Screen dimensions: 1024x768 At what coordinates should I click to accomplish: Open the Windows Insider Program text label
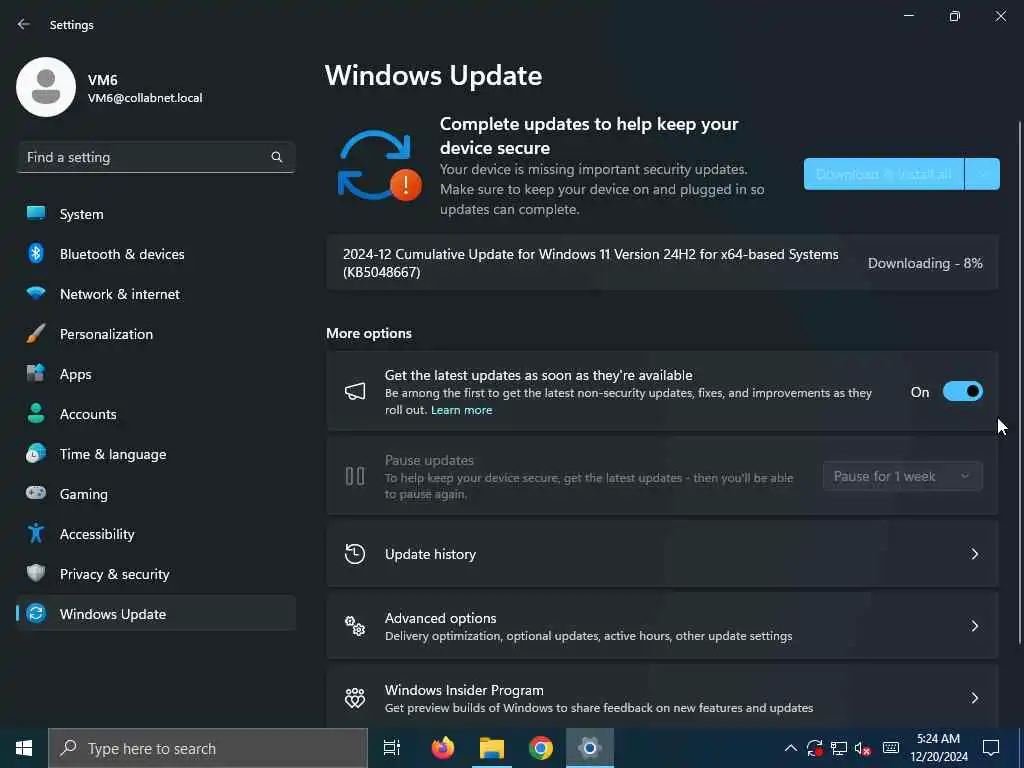(464, 690)
